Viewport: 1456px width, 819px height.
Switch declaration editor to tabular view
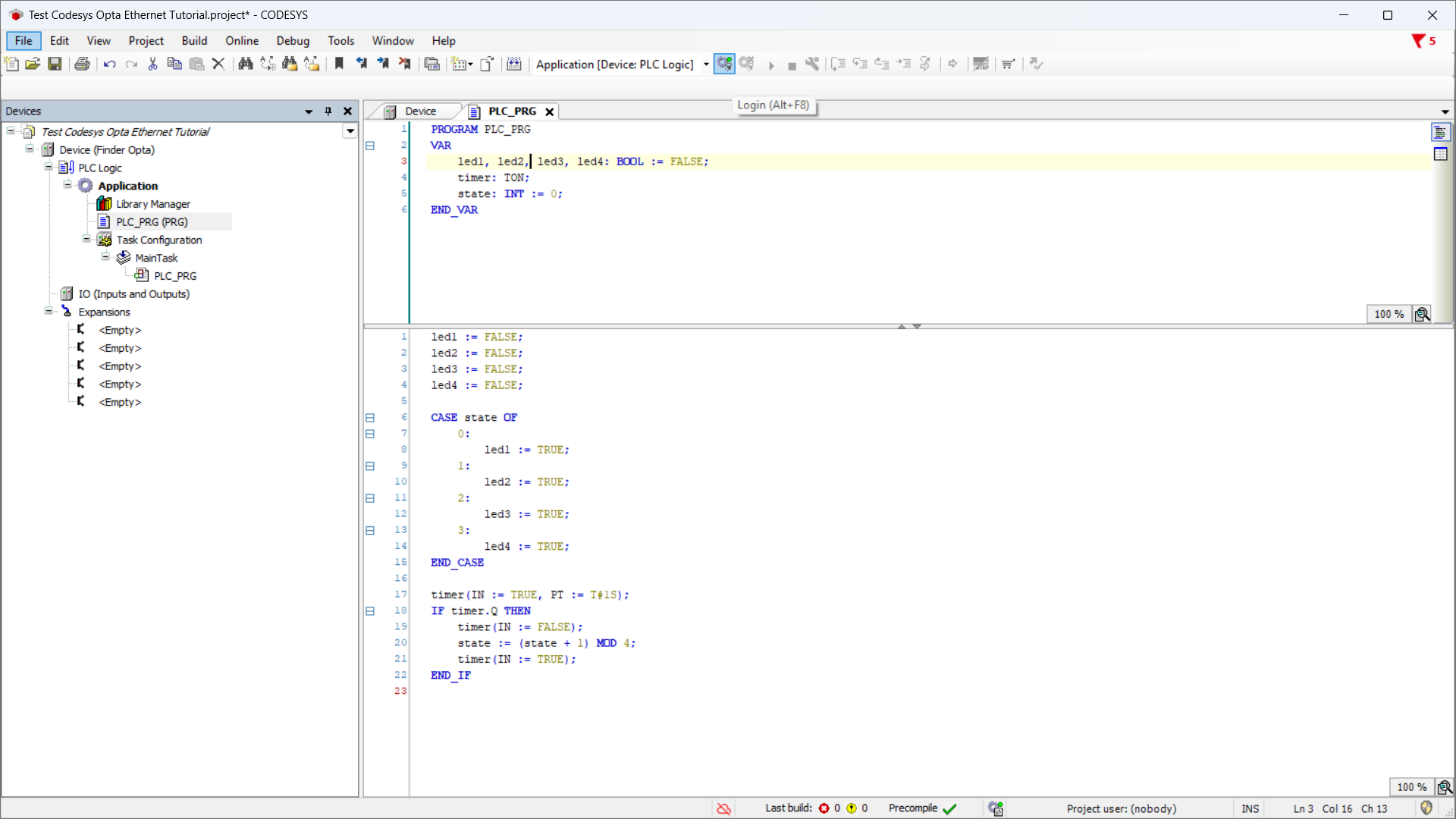tap(1441, 154)
